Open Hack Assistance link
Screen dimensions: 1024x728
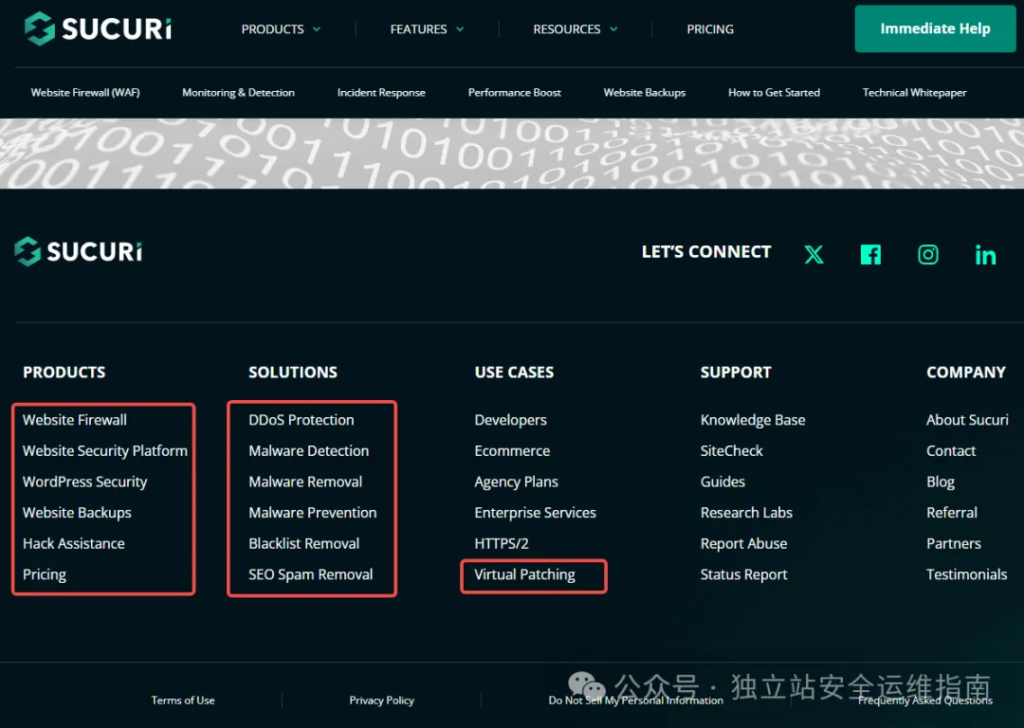click(74, 543)
